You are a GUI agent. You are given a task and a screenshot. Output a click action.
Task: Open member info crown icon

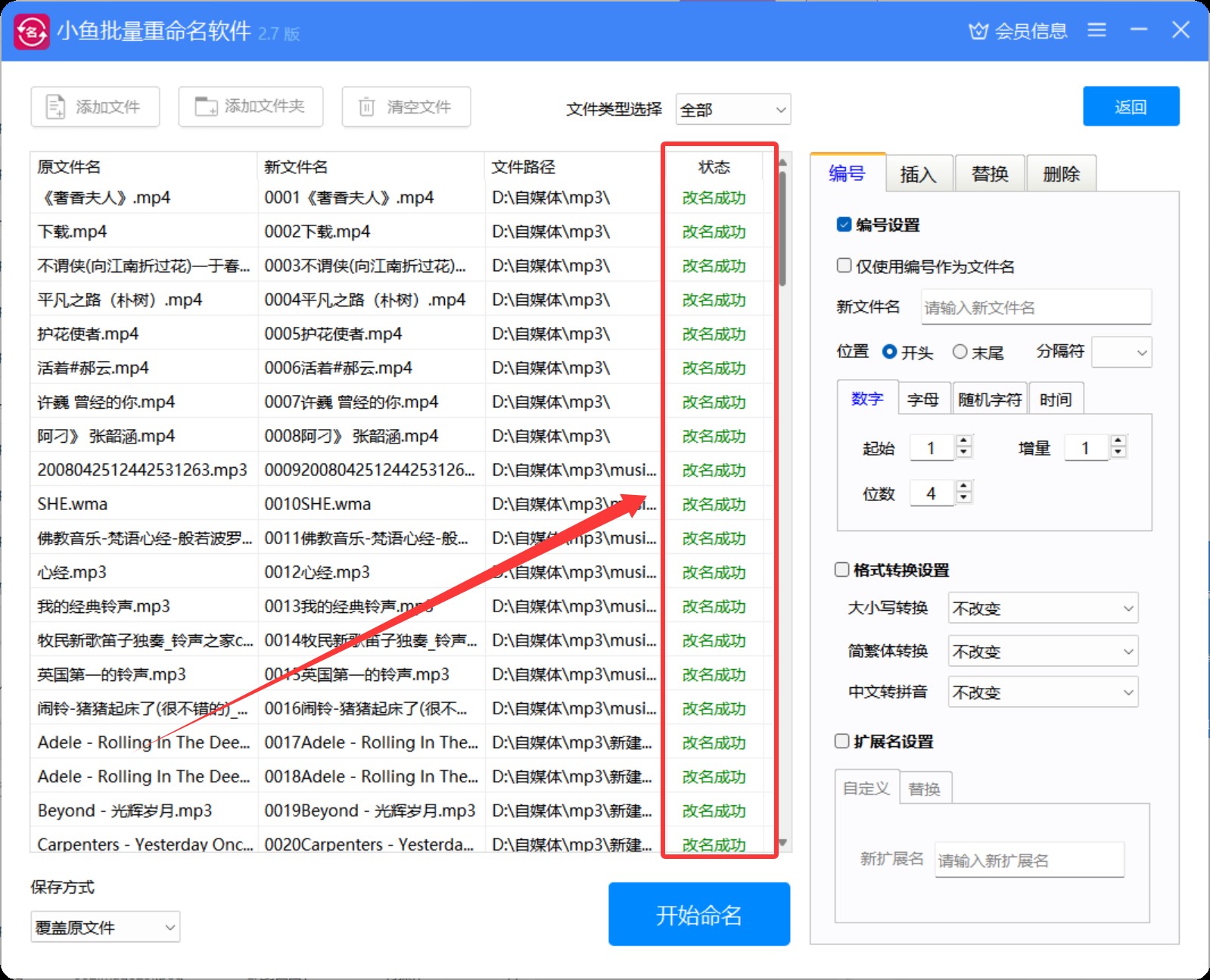coord(978,31)
